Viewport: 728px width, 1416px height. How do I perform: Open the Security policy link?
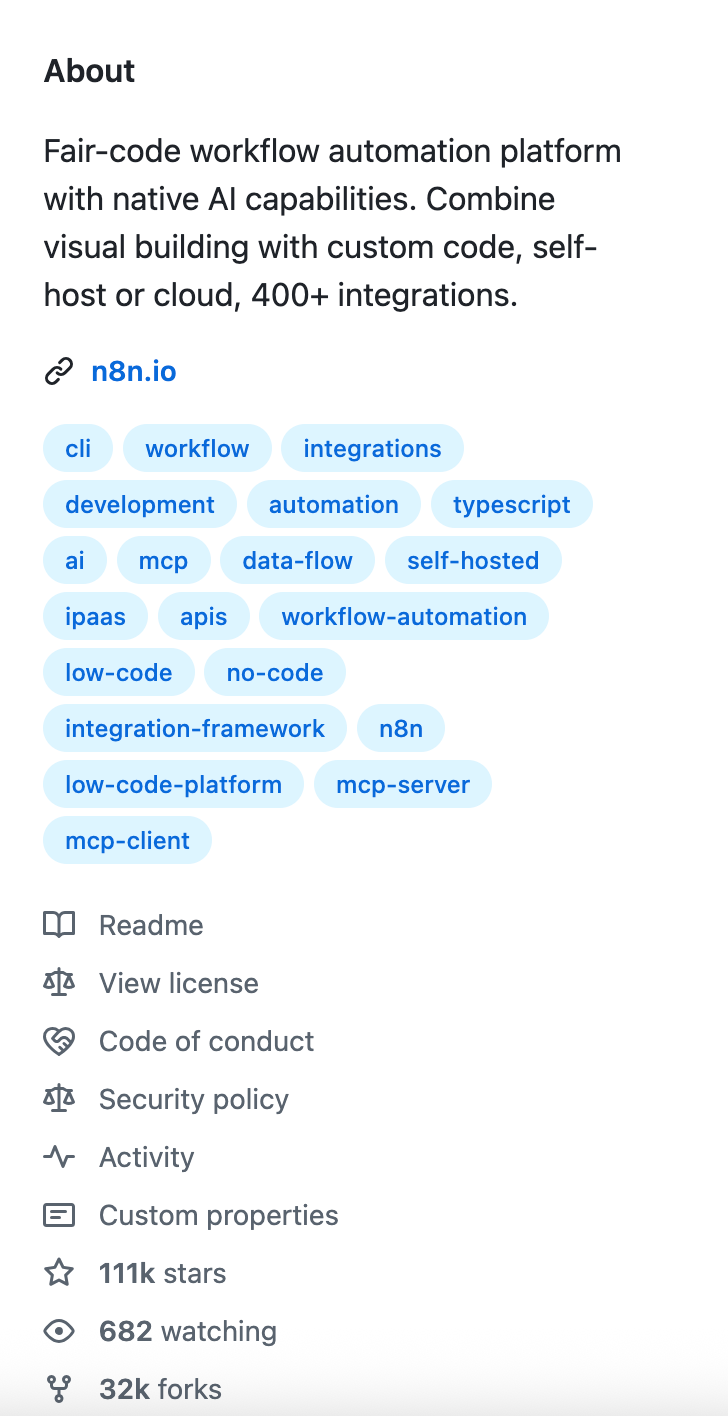pyautogui.click(x=193, y=1099)
